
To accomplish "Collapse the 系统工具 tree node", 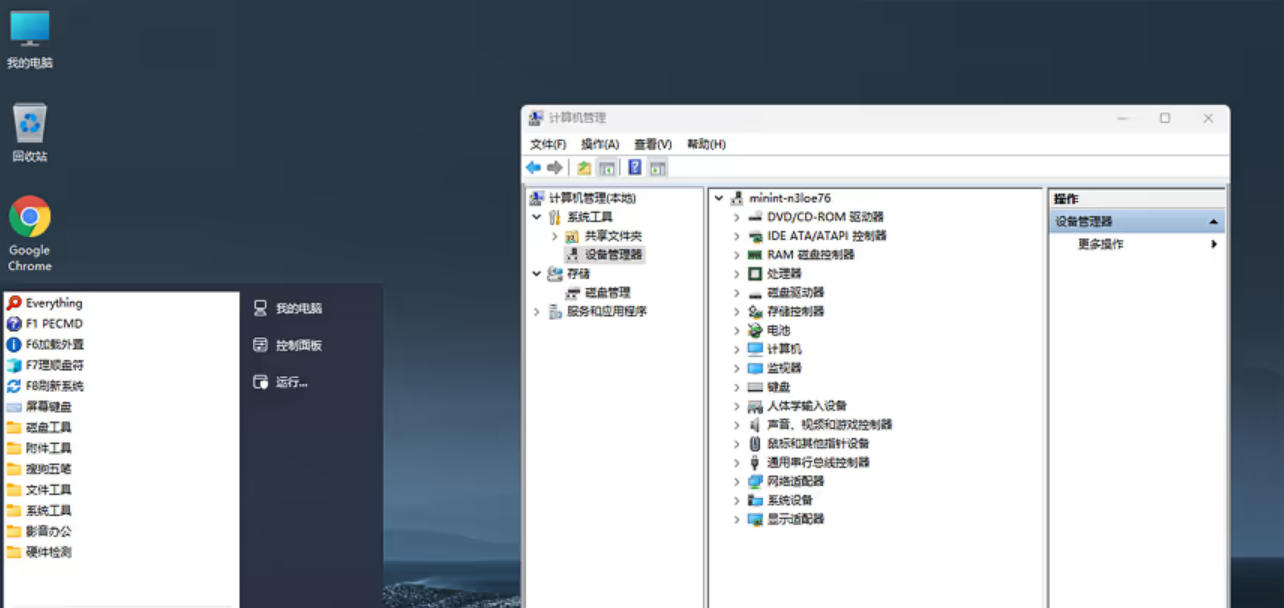I will point(537,217).
